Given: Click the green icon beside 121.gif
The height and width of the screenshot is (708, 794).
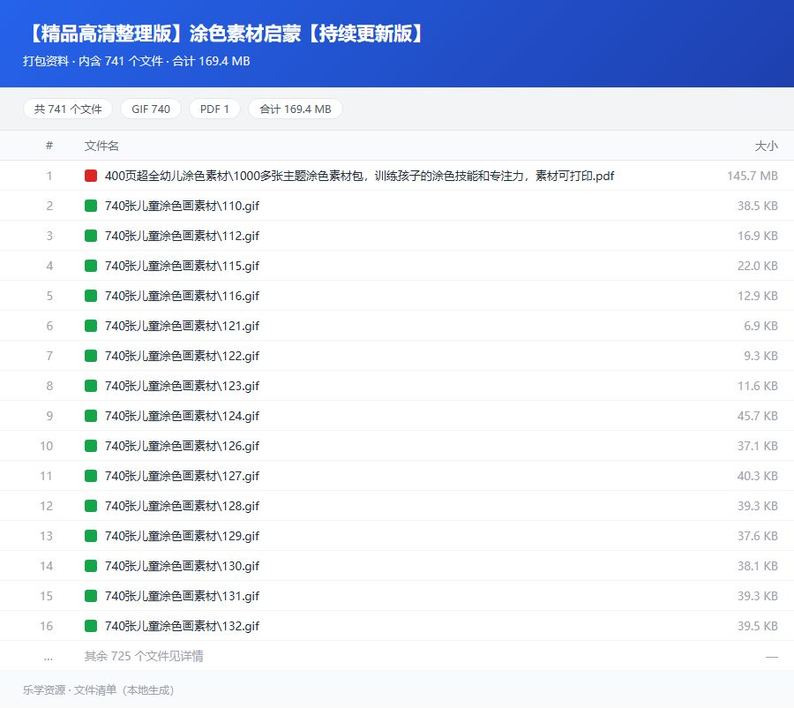Looking at the screenshot, I should [91, 326].
